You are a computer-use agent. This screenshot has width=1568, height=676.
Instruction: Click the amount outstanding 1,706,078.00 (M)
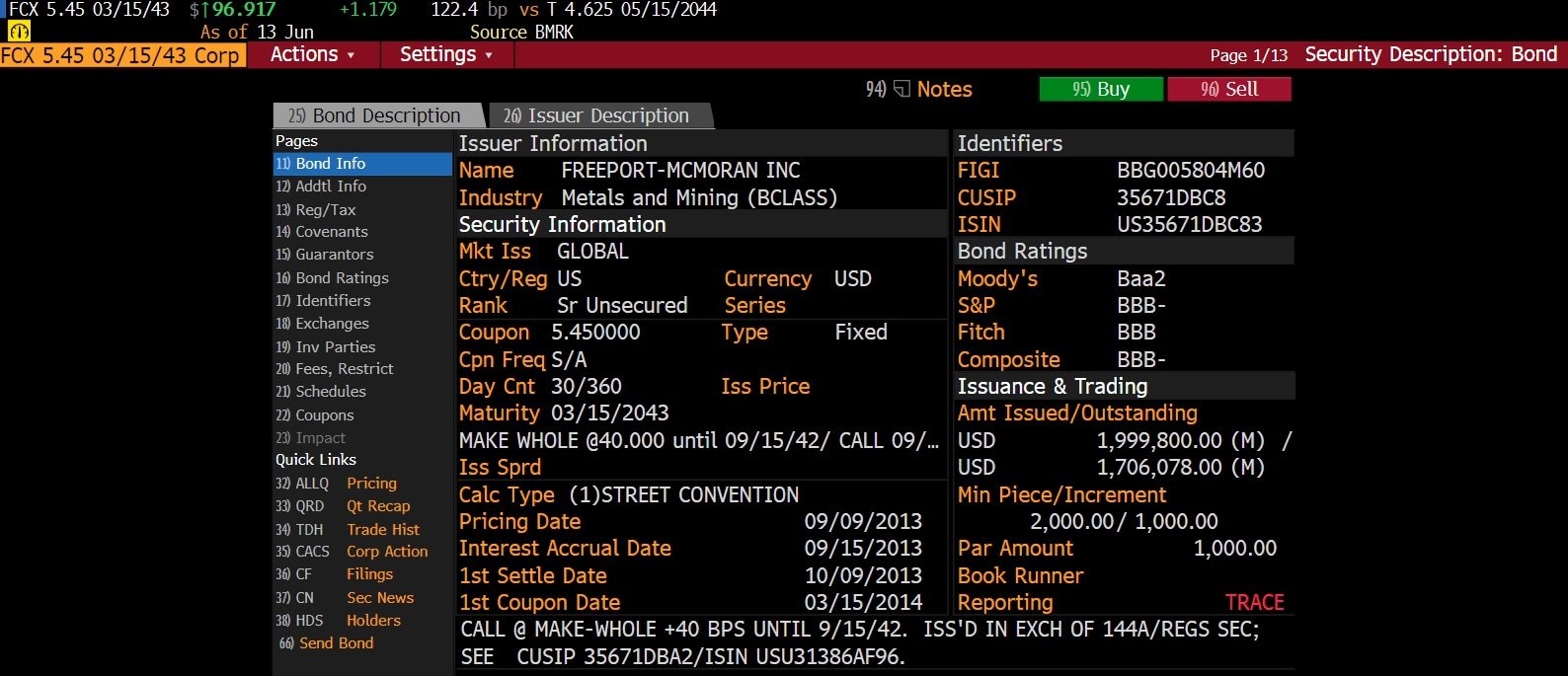(x=1181, y=468)
